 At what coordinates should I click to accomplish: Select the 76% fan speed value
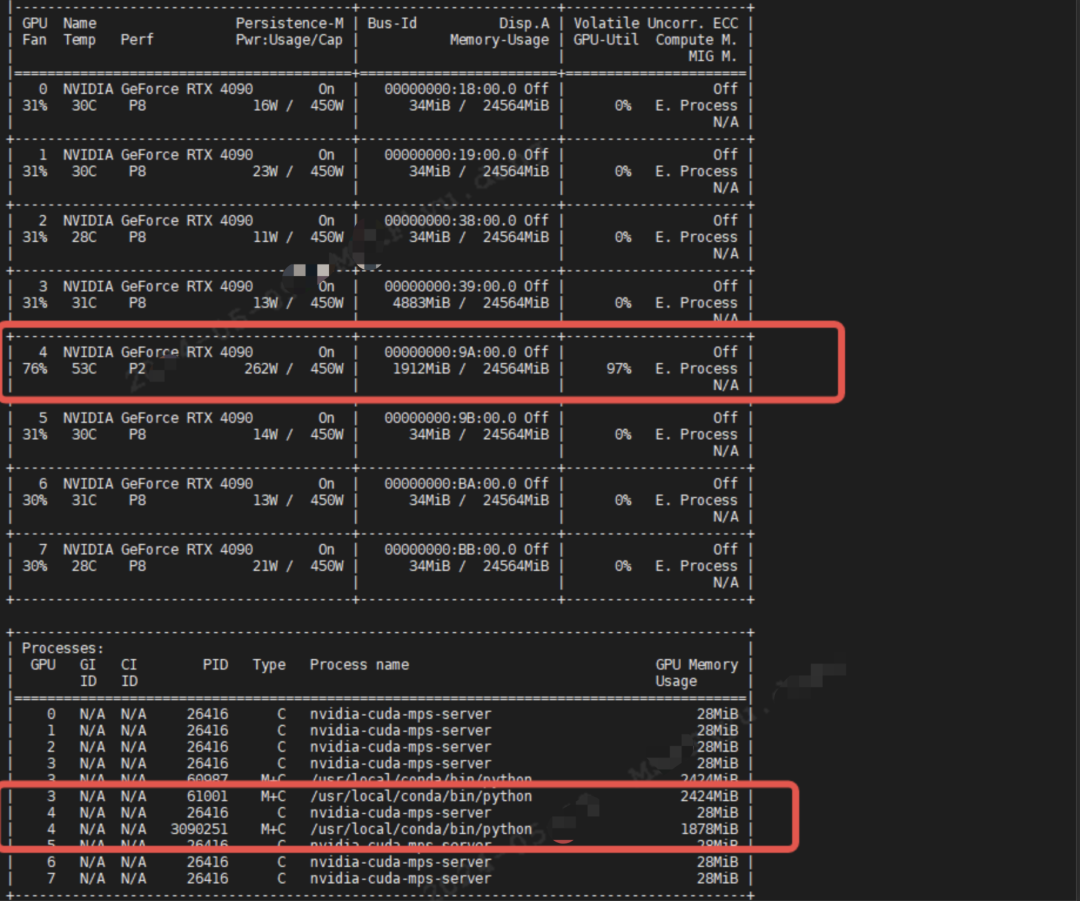coord(34,369)
